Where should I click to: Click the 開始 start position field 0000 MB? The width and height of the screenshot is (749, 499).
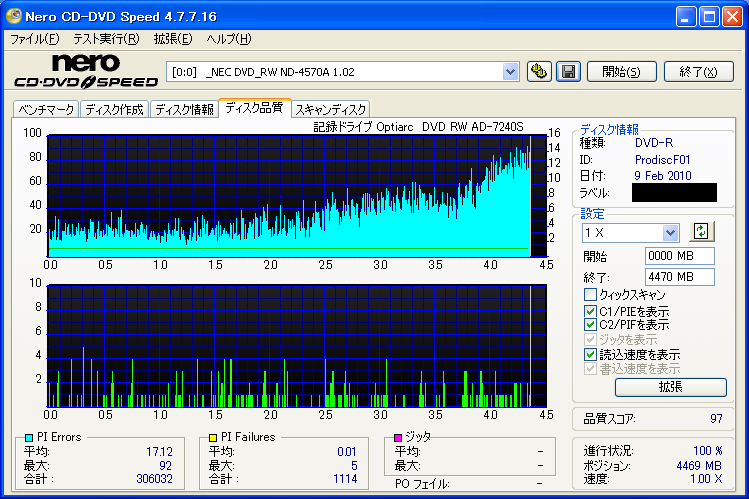pos(679,256)
